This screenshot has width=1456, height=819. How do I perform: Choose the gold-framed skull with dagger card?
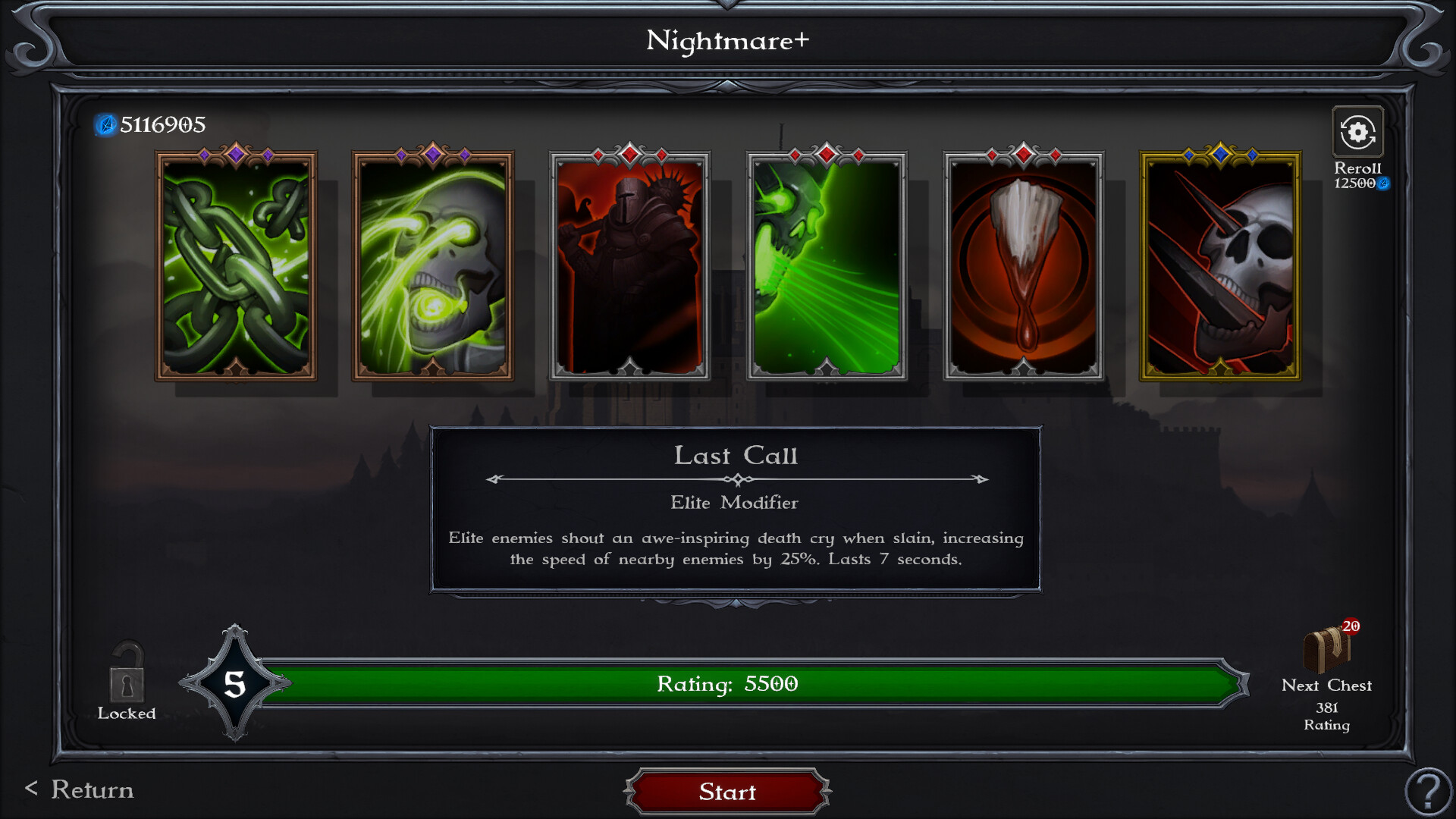pos(1220,265)
